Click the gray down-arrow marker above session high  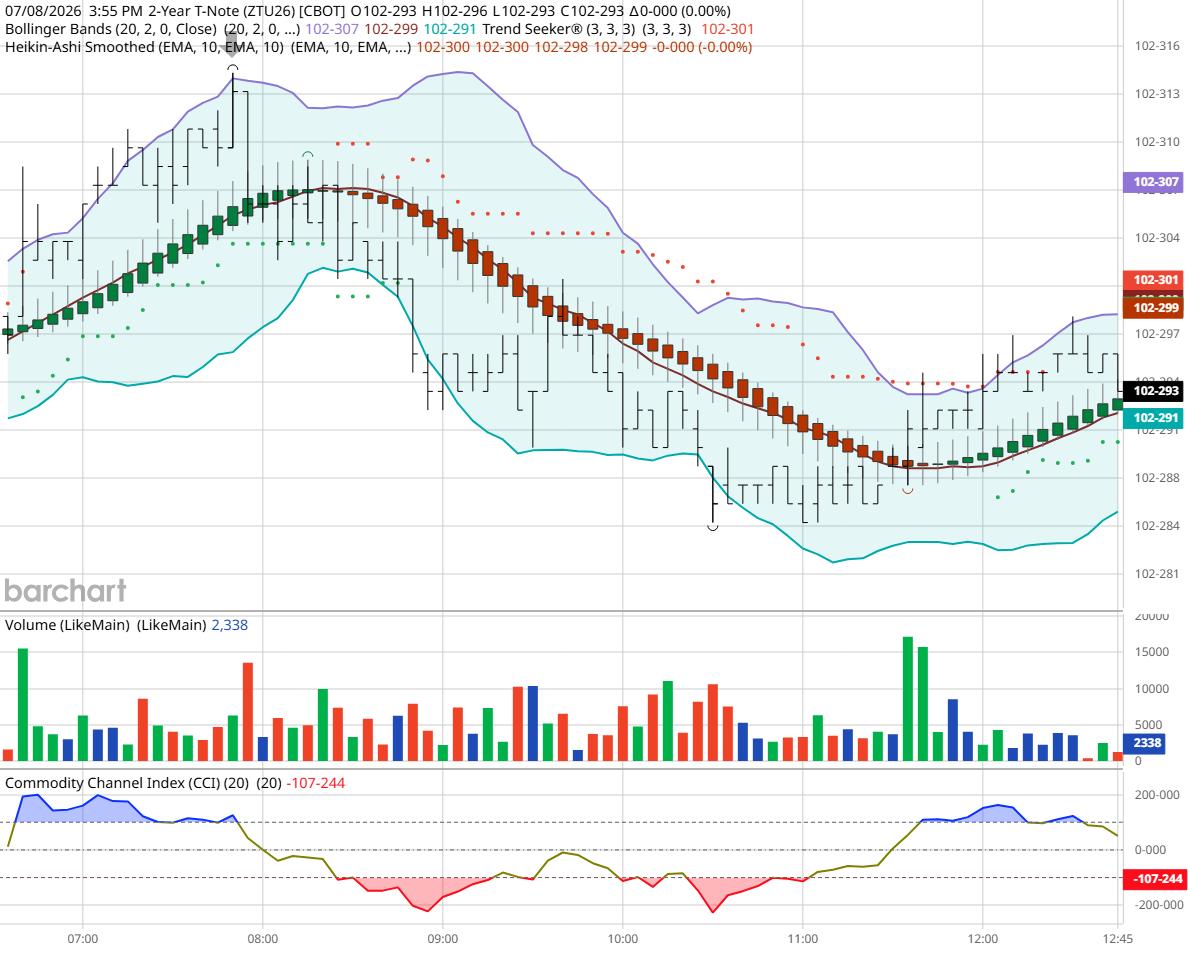233,44
